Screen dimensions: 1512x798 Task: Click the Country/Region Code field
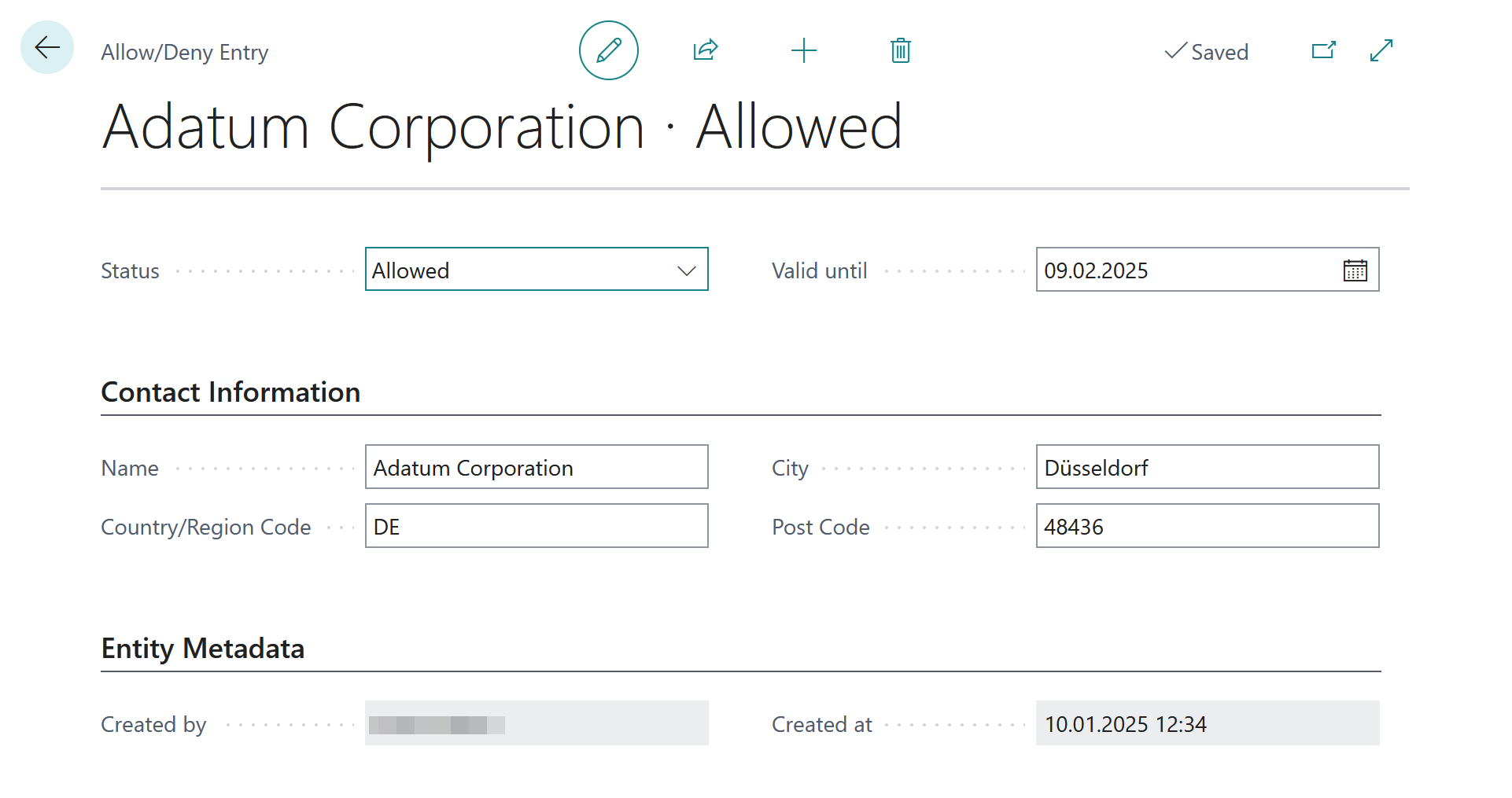point(537,526)
